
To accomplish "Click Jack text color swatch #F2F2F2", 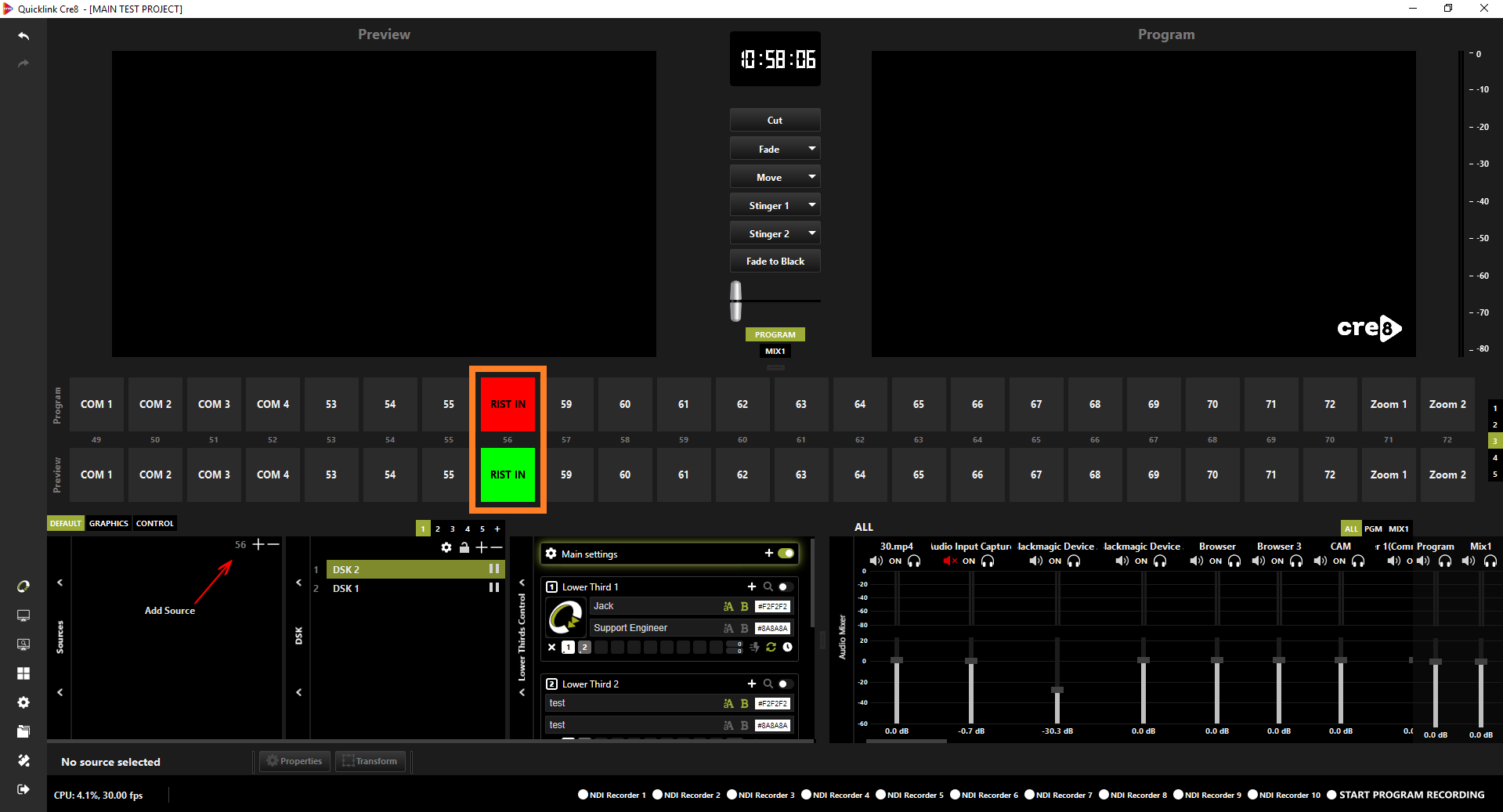I will (772, 607).
